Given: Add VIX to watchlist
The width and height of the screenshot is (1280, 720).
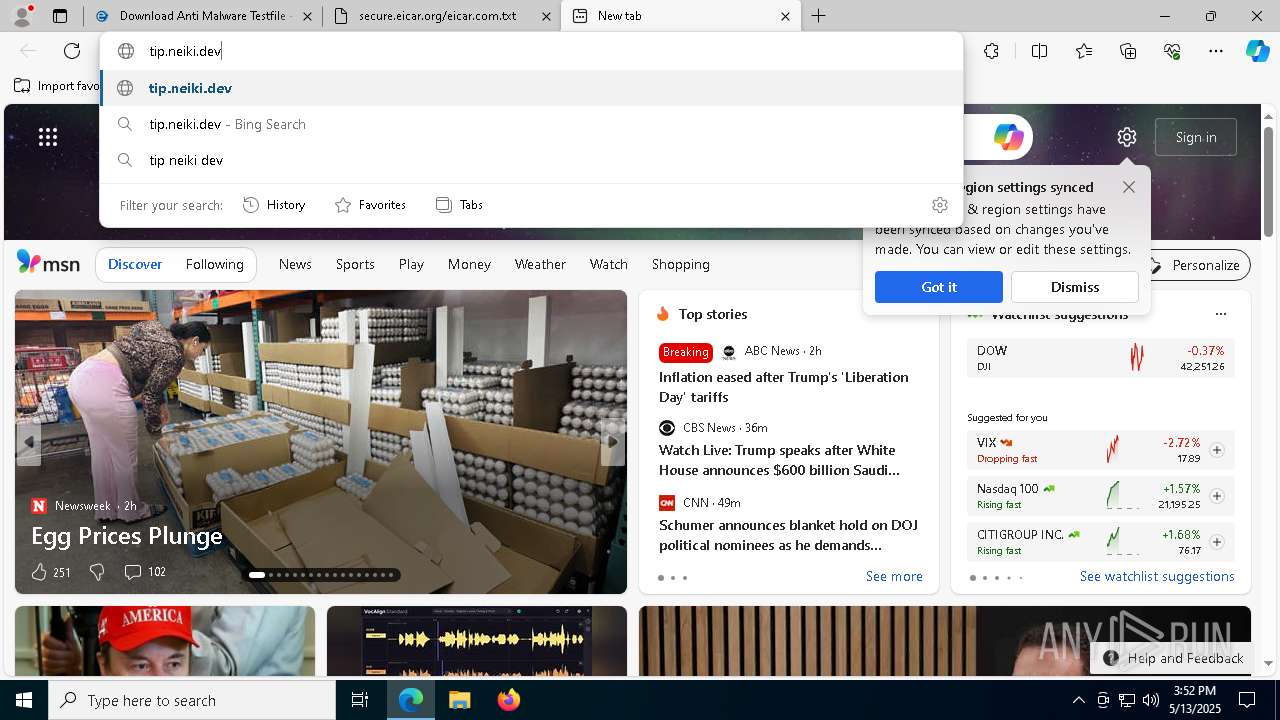Looking at the screenshot, I should (x=1217, y=450).
